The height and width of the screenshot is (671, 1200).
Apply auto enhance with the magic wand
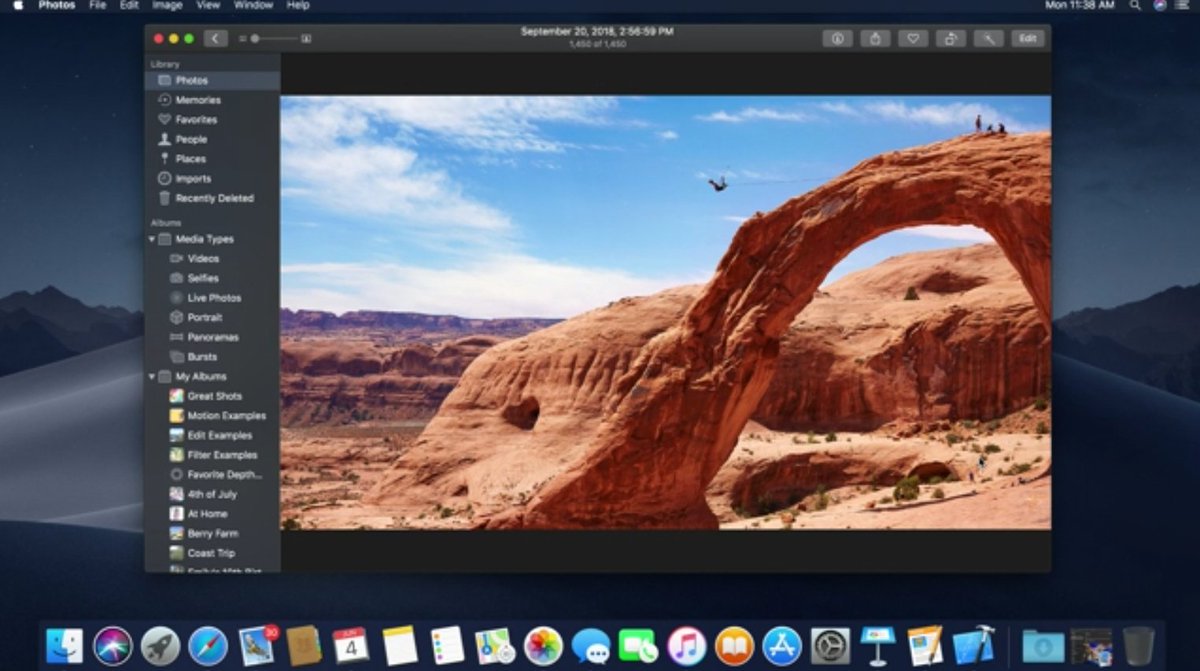[988, 38]
